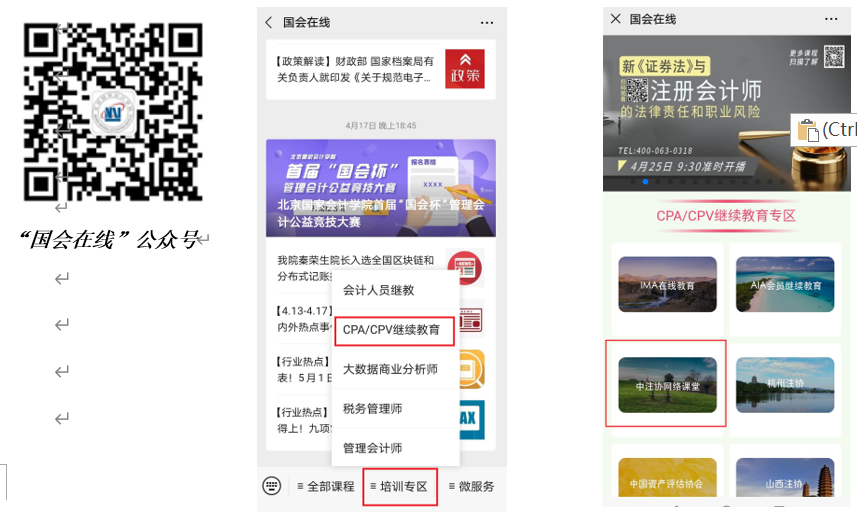Image resolution: width=857 pixels, height=525 pixels.
Task: Expand the 培训专区 bottom menu
Action: (399, 487)
